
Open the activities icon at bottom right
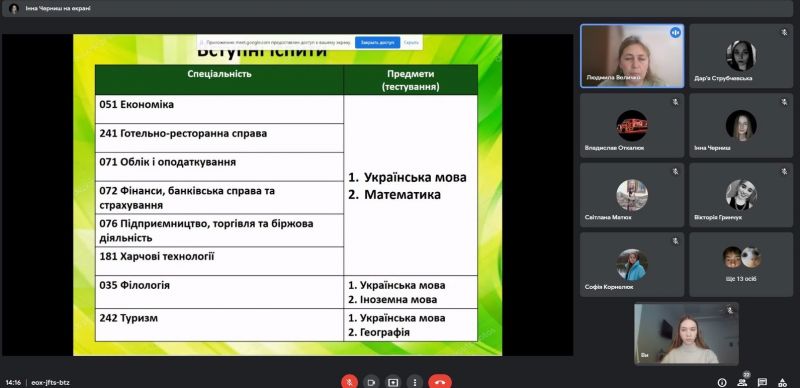click(x=782, y=382)
